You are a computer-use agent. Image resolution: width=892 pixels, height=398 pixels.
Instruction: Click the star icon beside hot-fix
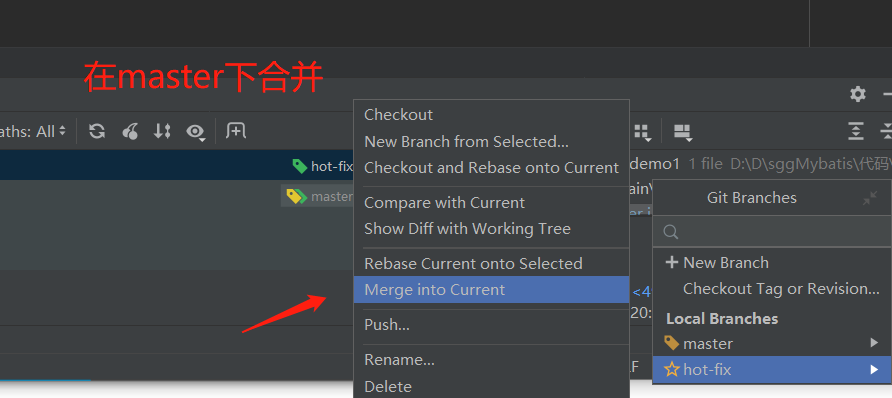coord(672,370)
